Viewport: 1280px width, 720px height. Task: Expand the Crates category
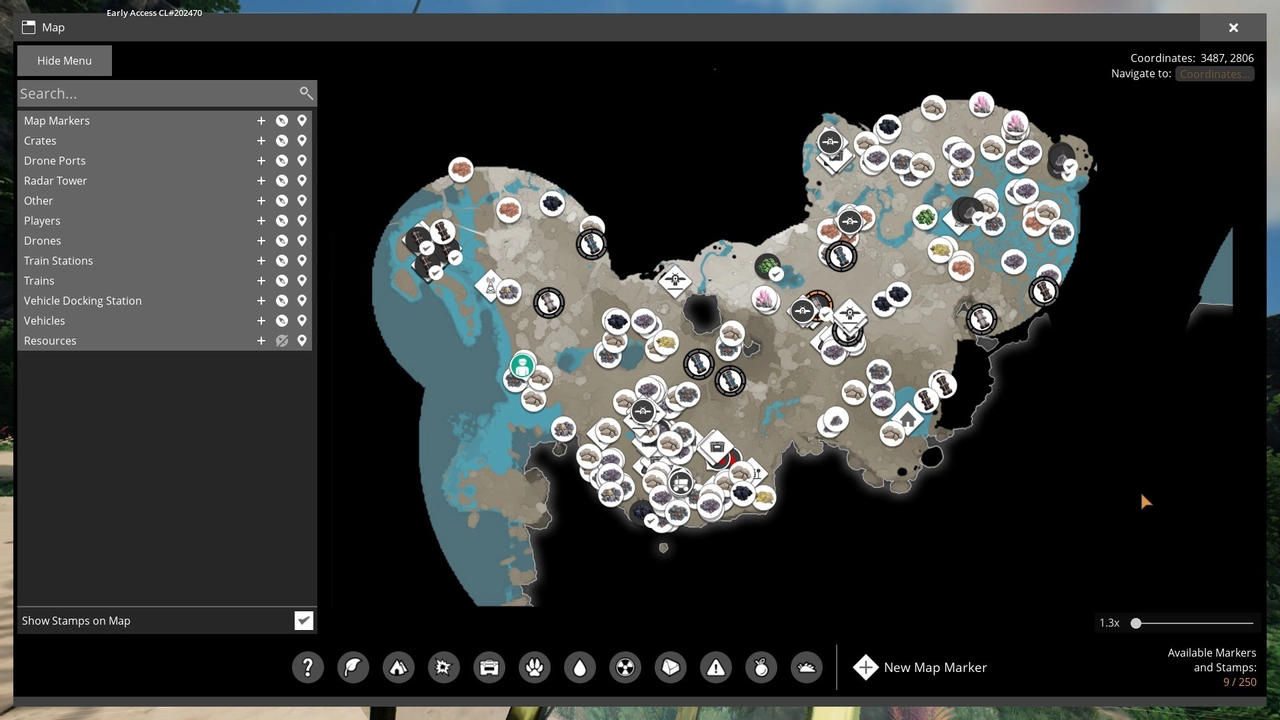pos(261,141)
